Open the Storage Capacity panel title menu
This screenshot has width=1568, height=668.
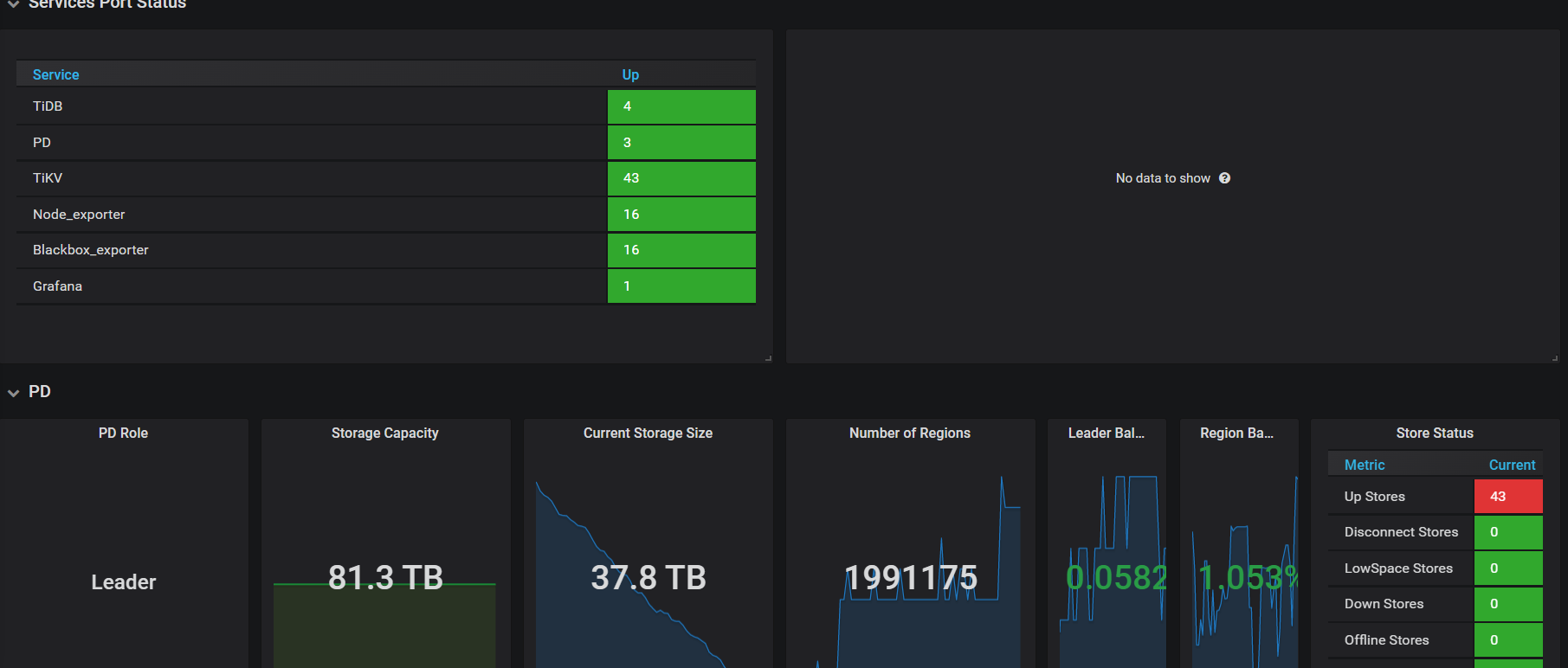click(384, 434)
